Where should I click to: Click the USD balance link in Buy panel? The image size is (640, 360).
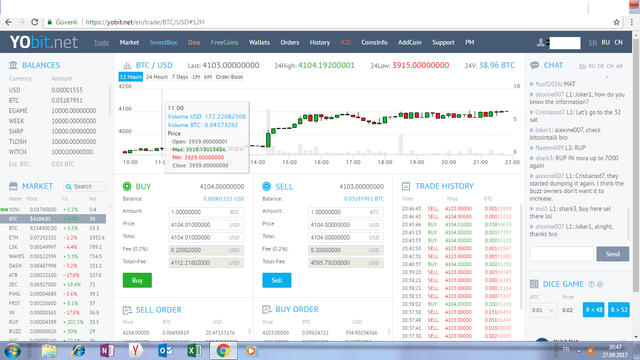pyautogui.click(x=224, y=199)
